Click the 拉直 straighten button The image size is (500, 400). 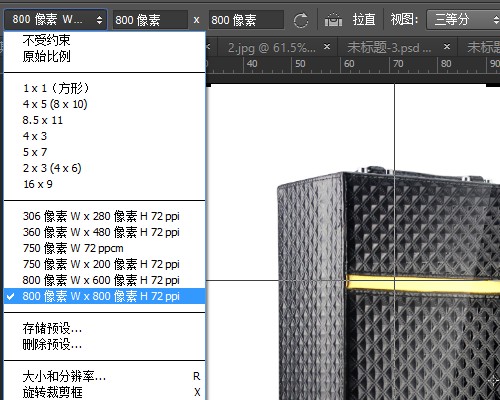tap(364, 19)
